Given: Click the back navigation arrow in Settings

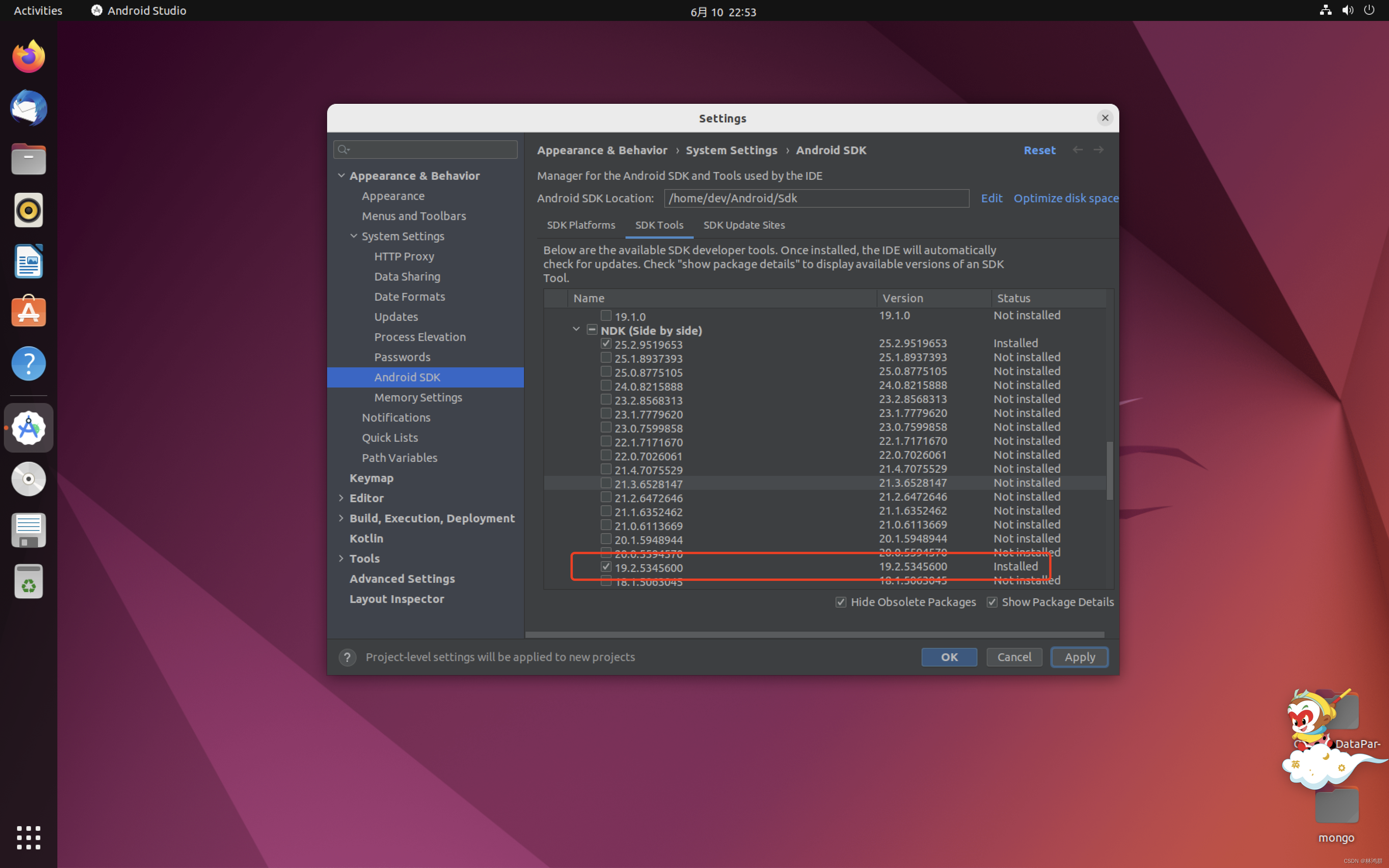Looking at the screenshot, I should 1077,150.
